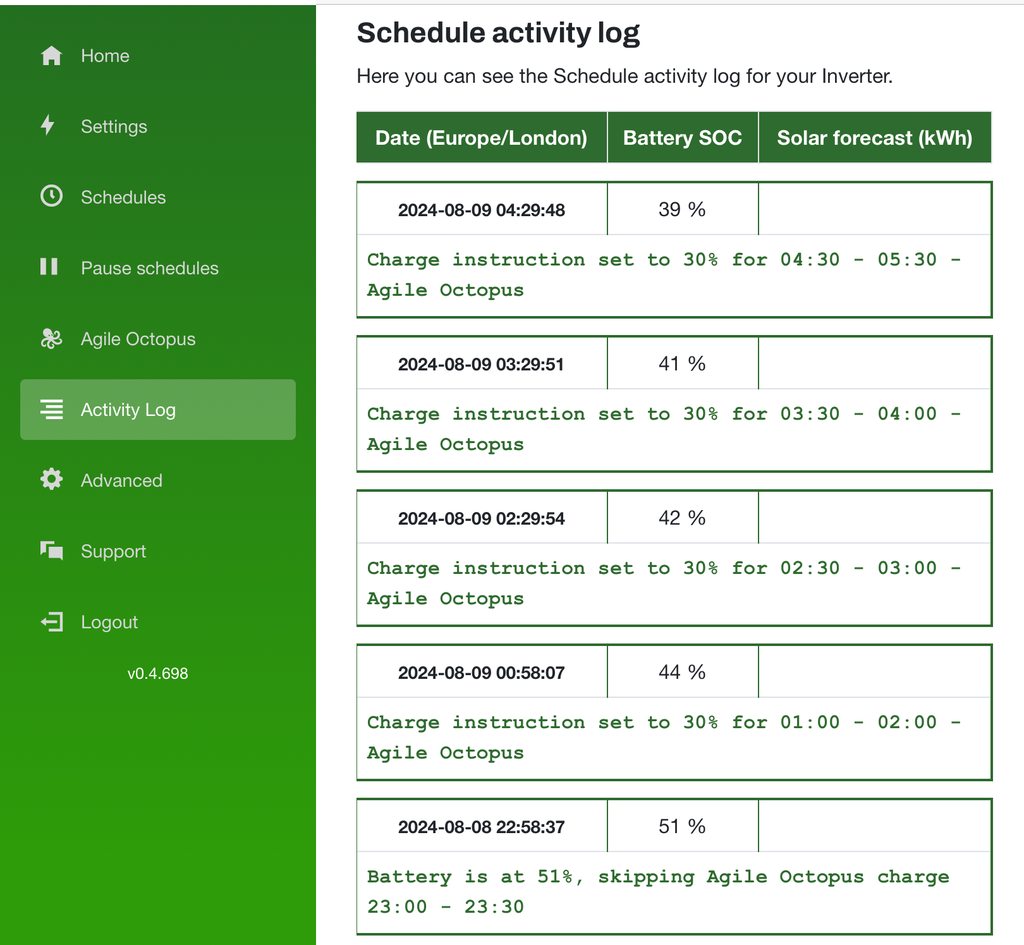
Task: Go to the Schedules page
Action: (123, 197)
